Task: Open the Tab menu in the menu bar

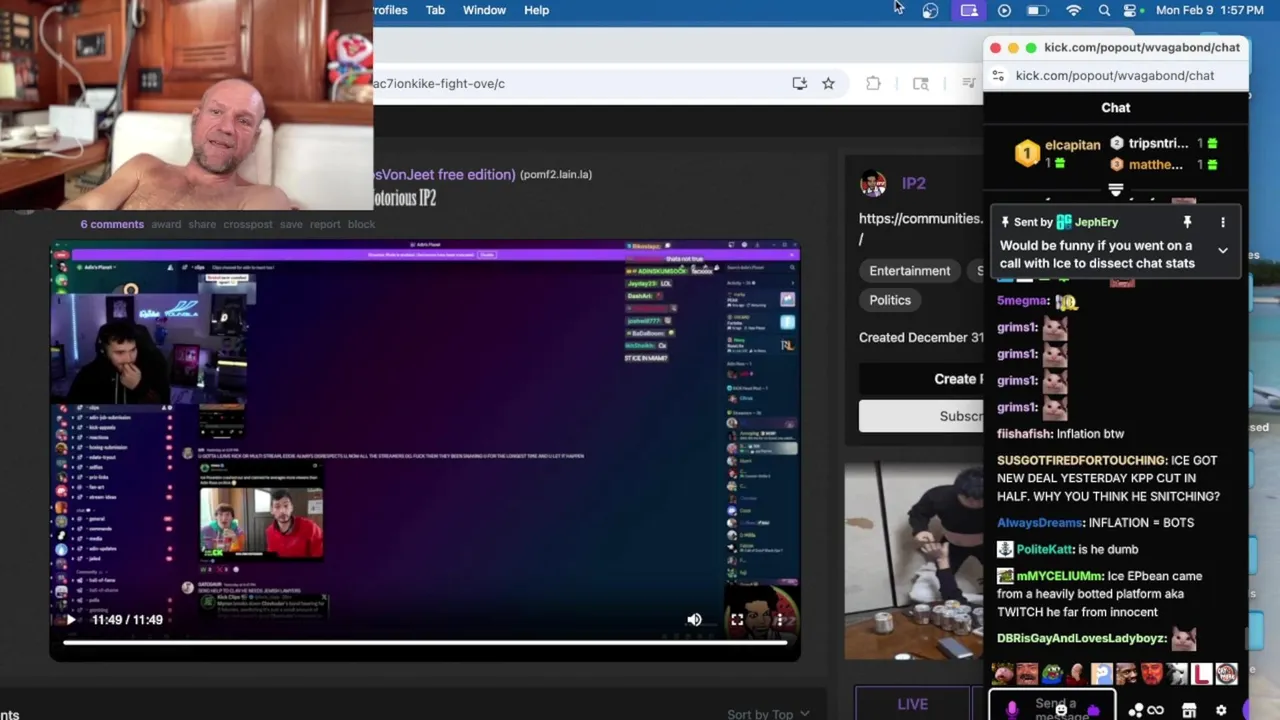Action: (435, 10)
